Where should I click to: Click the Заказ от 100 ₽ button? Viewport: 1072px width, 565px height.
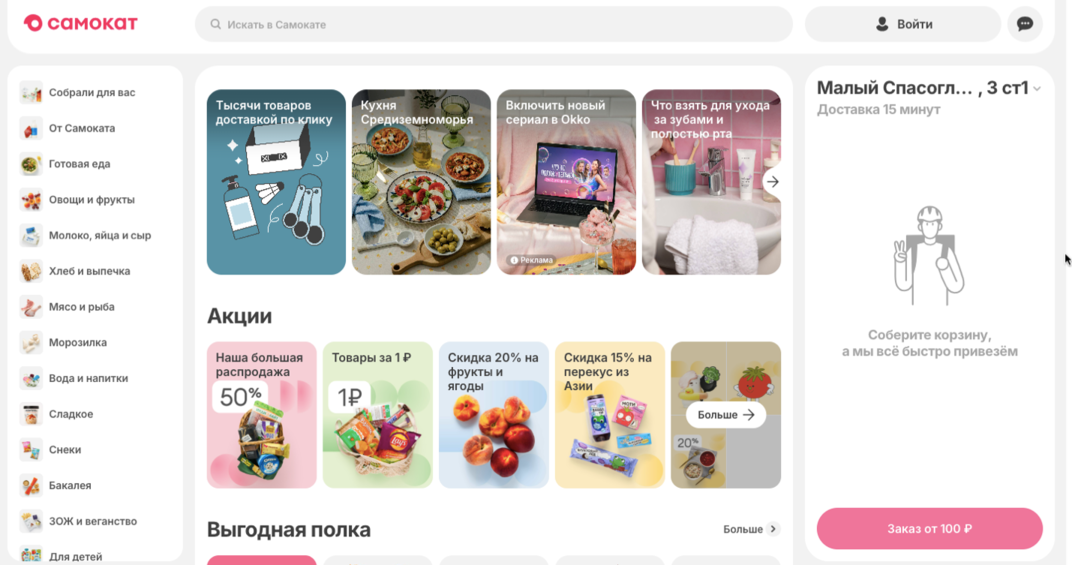pos(929,529)
